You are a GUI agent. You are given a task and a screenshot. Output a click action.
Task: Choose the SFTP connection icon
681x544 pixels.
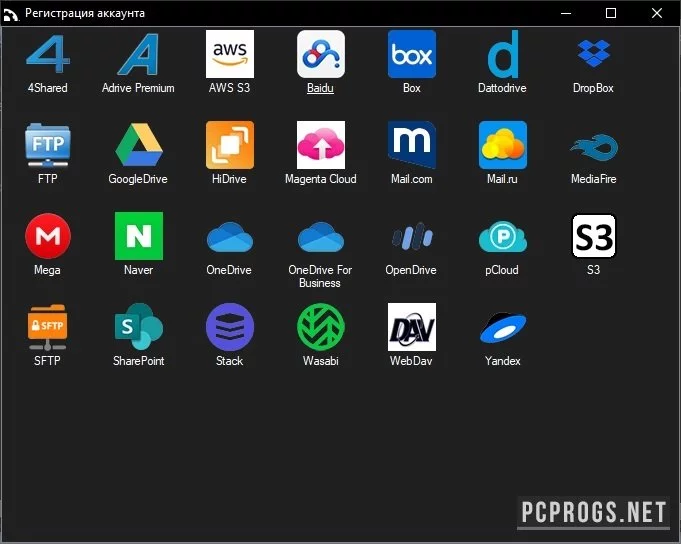(48, 327)
